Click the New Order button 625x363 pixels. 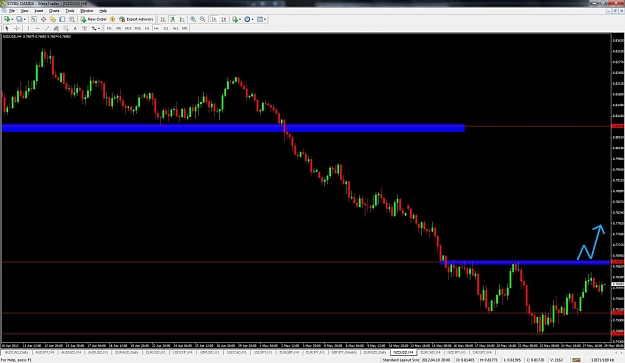(94, 19)
